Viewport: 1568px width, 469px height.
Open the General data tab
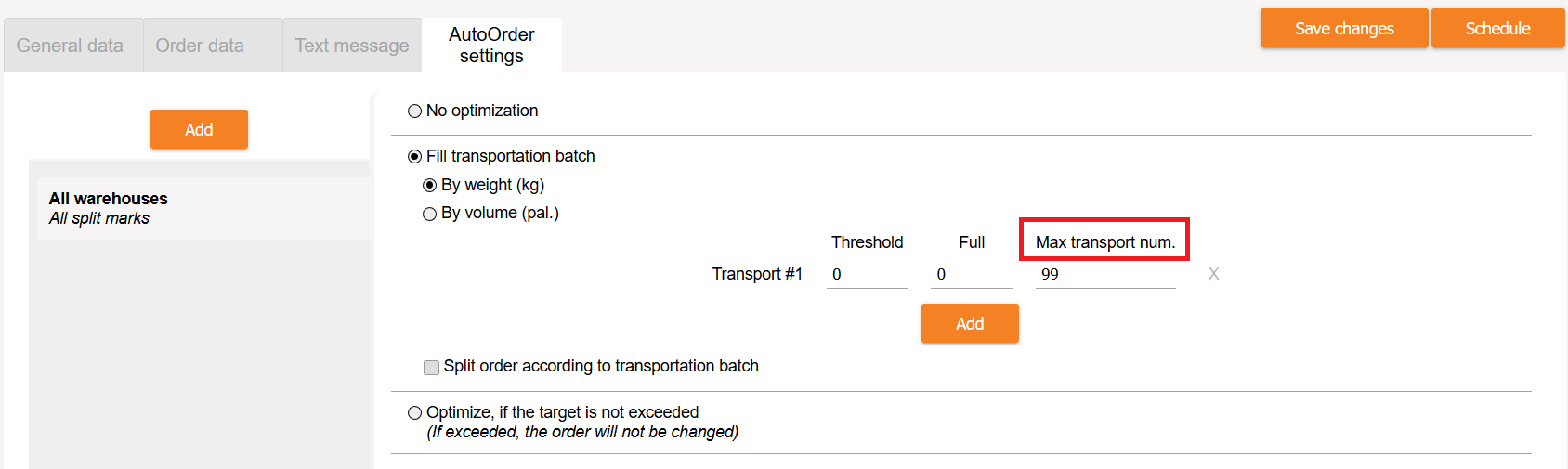(x=70, y=46)
